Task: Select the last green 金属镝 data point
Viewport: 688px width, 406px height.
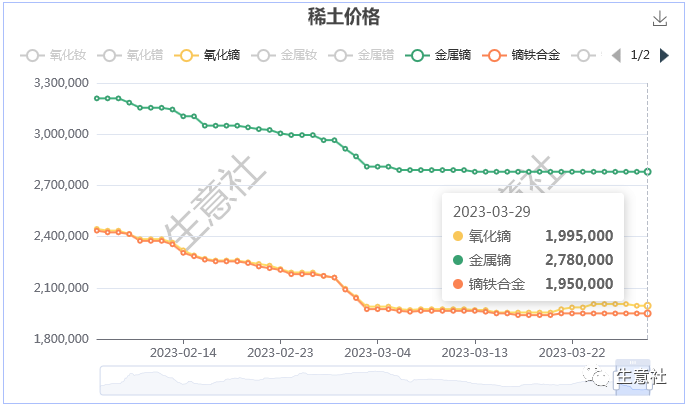Action: pyautogui.click(x=648, y=172)
